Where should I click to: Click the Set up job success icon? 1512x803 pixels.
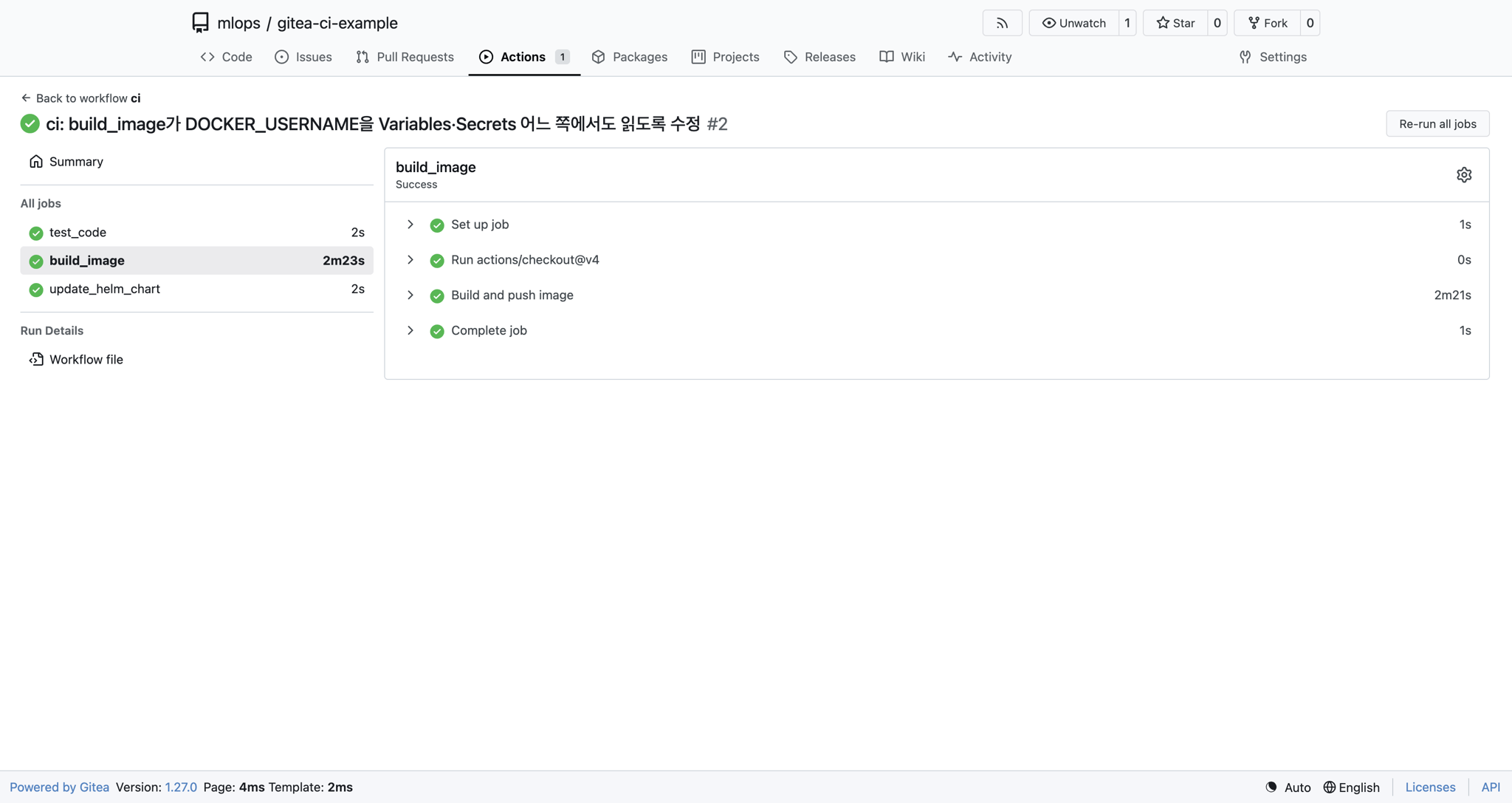[437, 225]
